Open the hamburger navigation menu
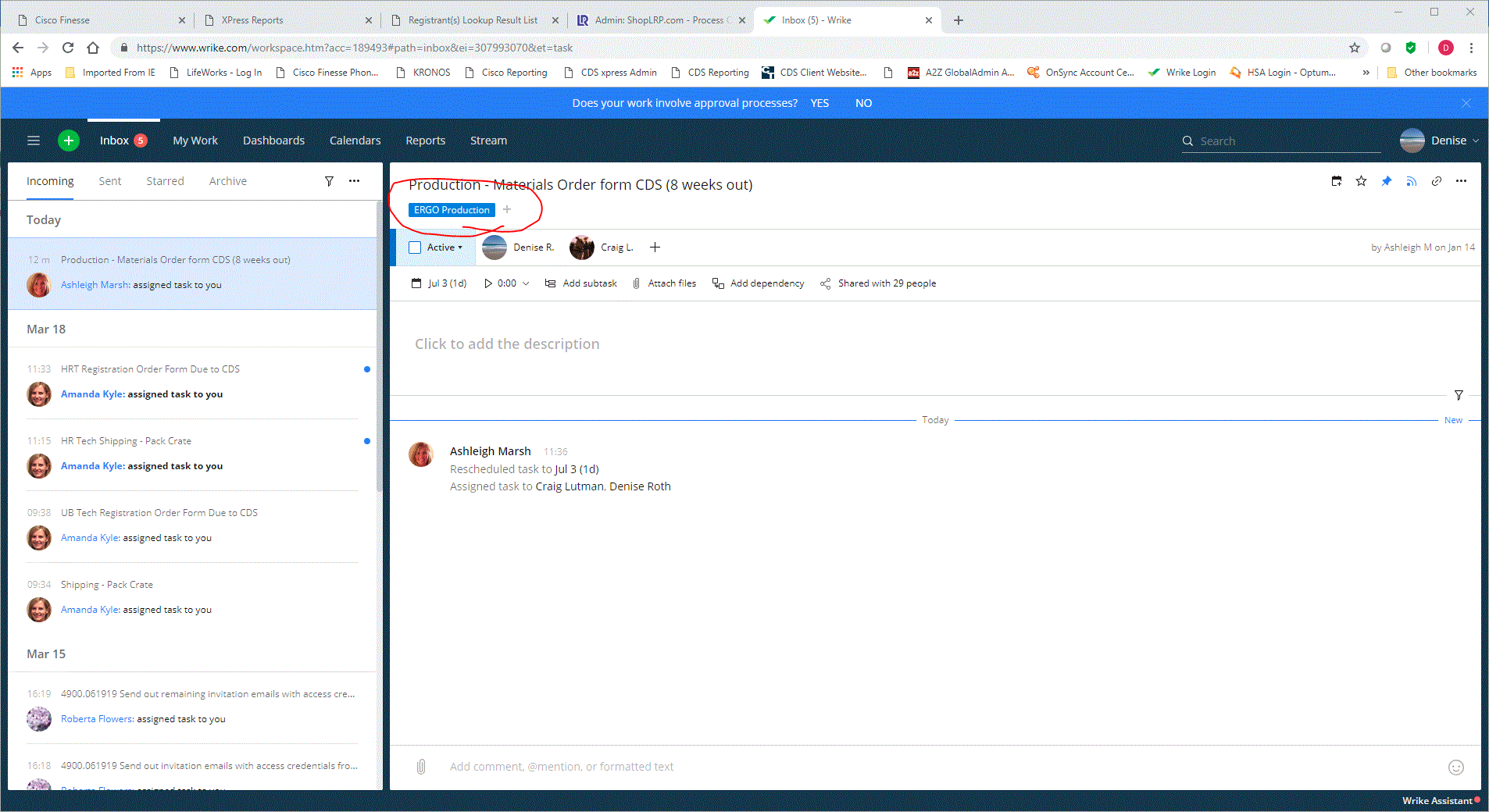The image size is (1489, 812). pos(34,141)
